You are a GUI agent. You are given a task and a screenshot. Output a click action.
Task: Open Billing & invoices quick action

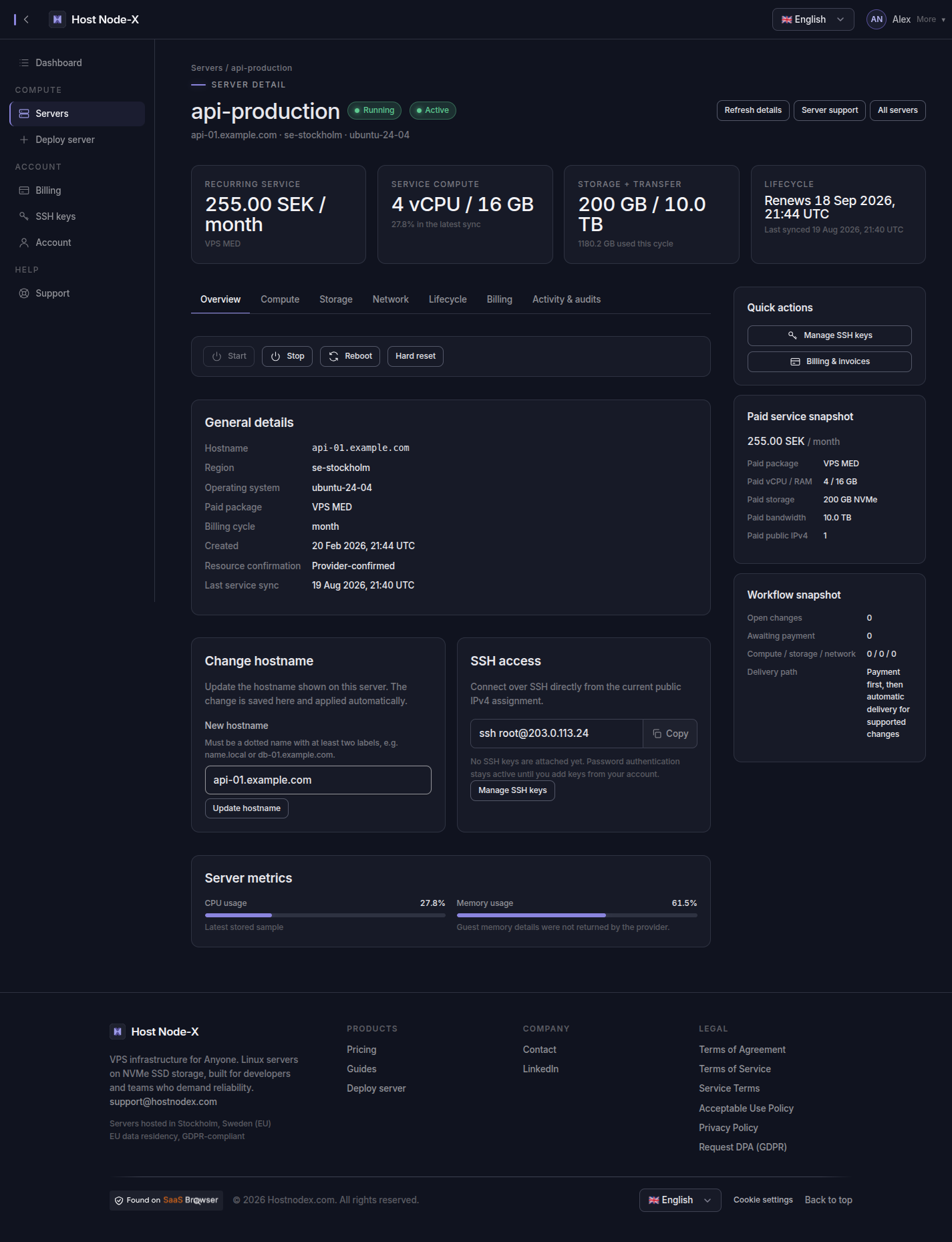[829, 361]
